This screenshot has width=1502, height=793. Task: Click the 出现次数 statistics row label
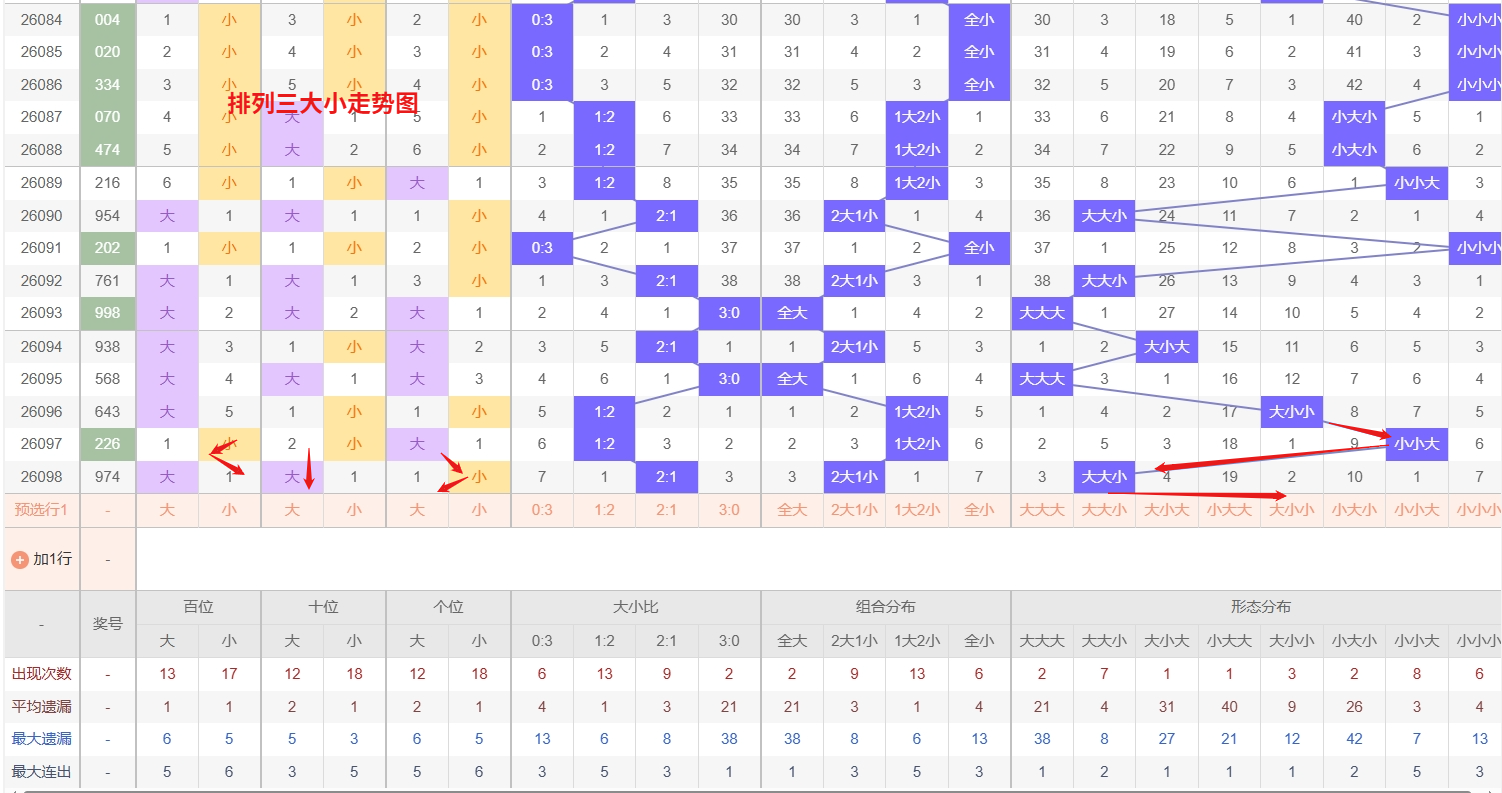(x=41, y=674)
